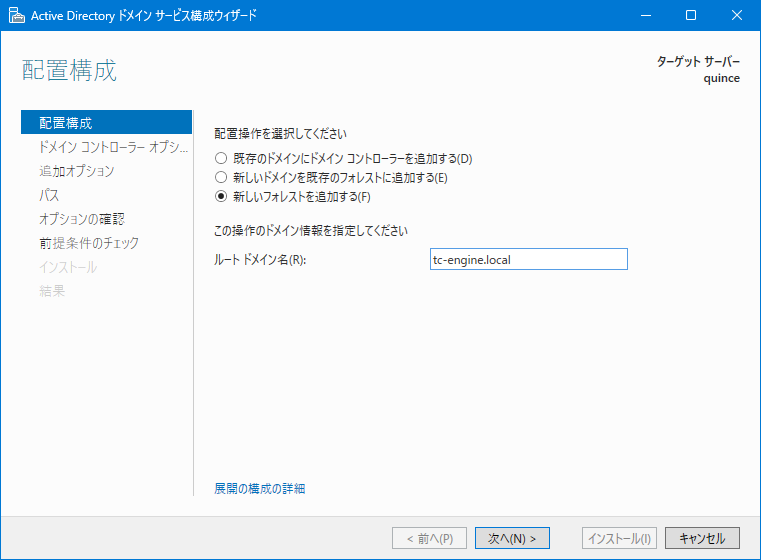Select オプションの確認 step in the sidebar
Image resolution: width=761 pixels, height=560 pixels.
tap(107, 219)
